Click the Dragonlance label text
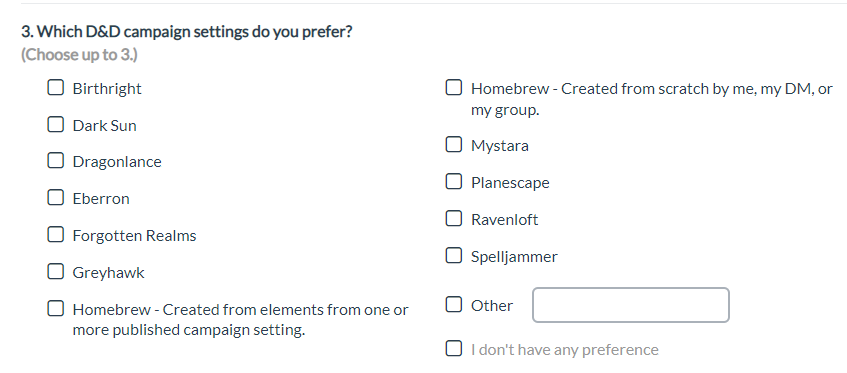 coord(117,162)
